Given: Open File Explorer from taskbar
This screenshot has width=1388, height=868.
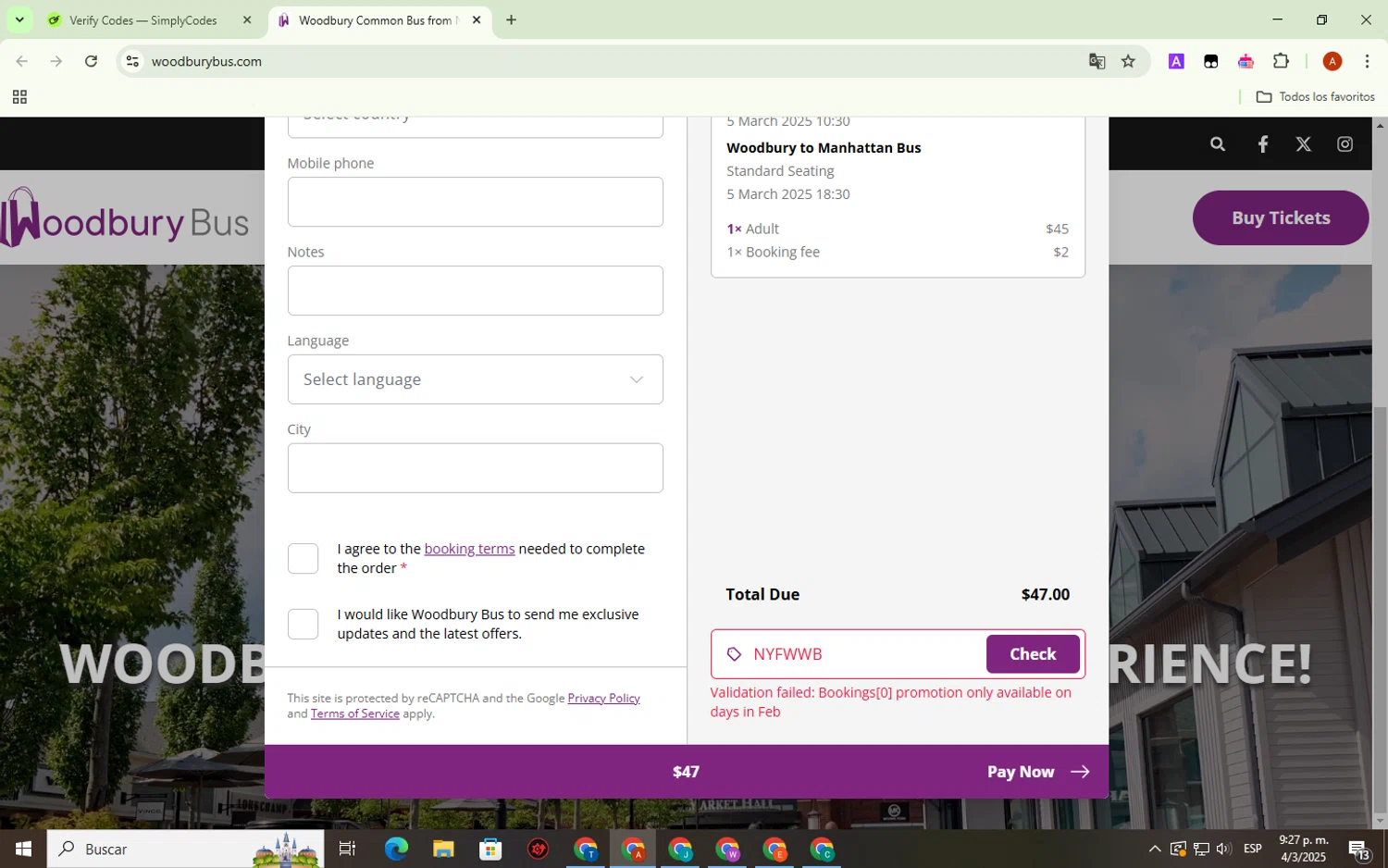Looking at the screenshot, I should pyautogui.click(x=443, y=849).
